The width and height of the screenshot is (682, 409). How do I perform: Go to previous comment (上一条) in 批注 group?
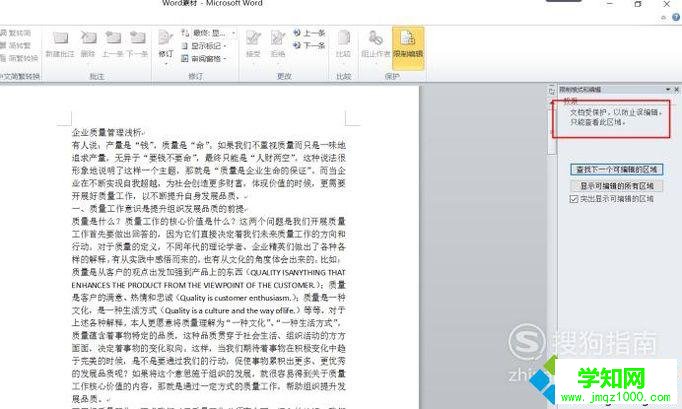point(113,44)
